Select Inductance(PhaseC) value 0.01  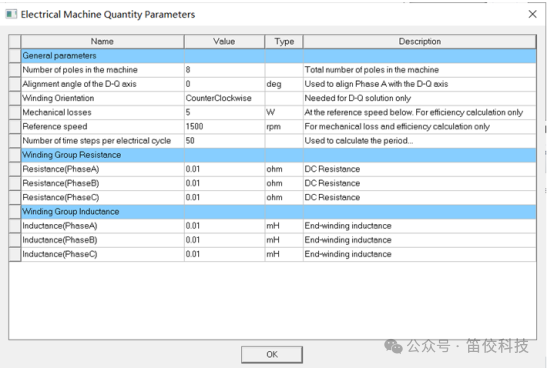pyautogui.click(x=224, y=254)
